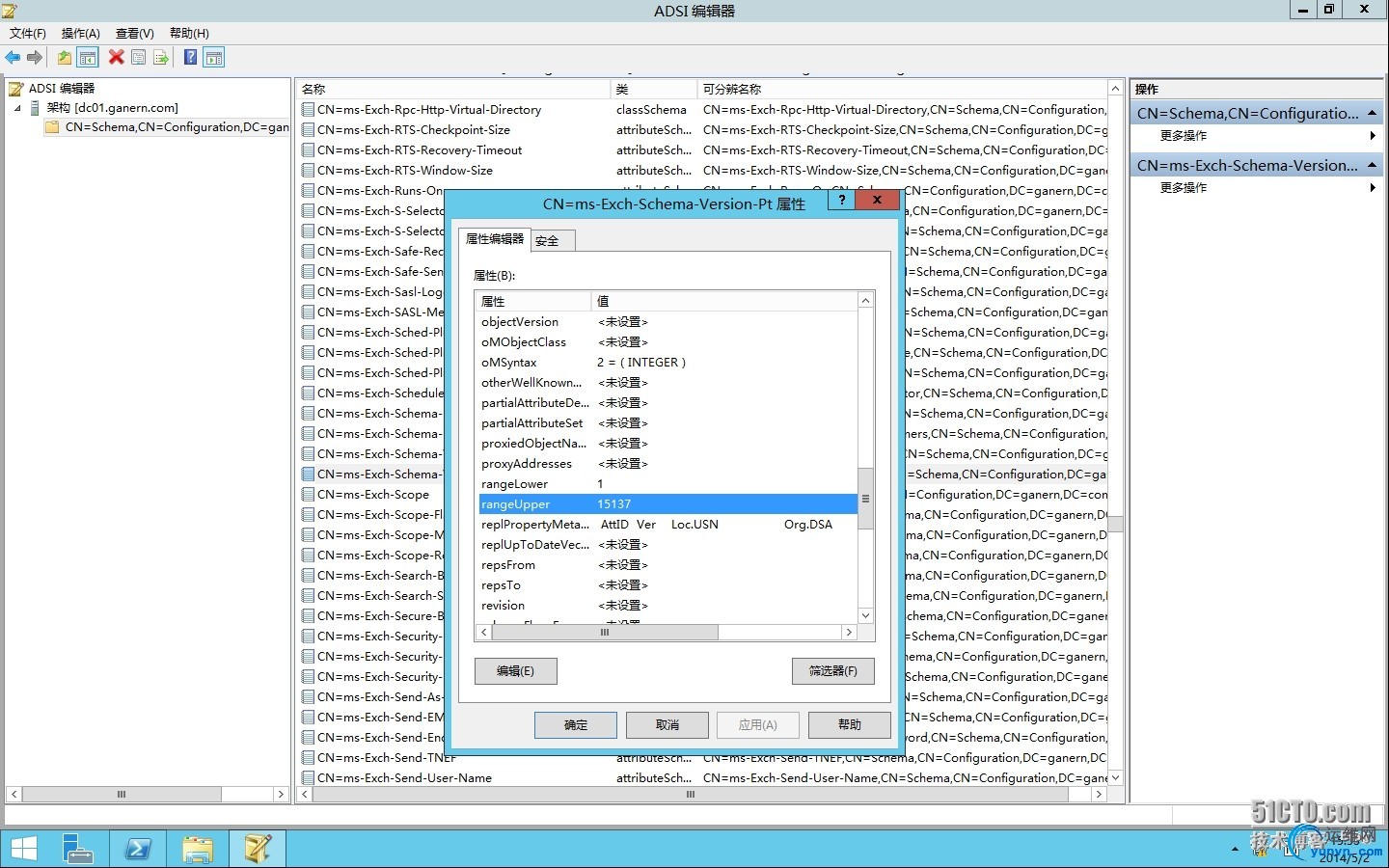Click the 属性 column header in dialog
Screen dimensions: 1389x868
tap(533, 301)
